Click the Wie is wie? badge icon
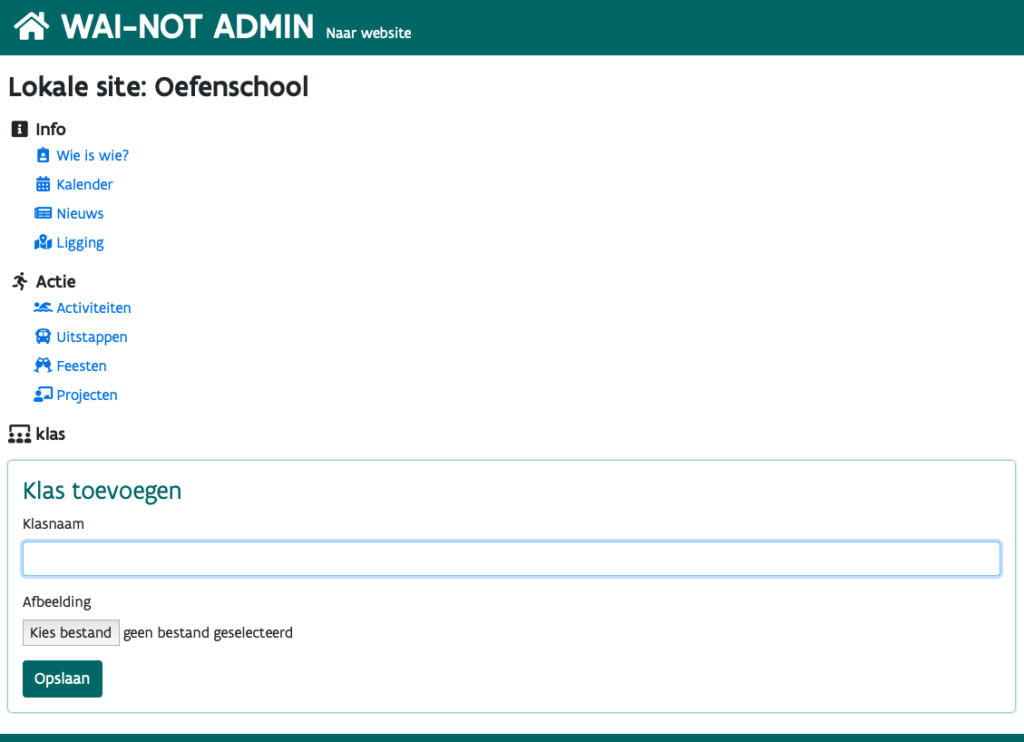The height and width of the screenshot is (742, 1024). point(43,155)
